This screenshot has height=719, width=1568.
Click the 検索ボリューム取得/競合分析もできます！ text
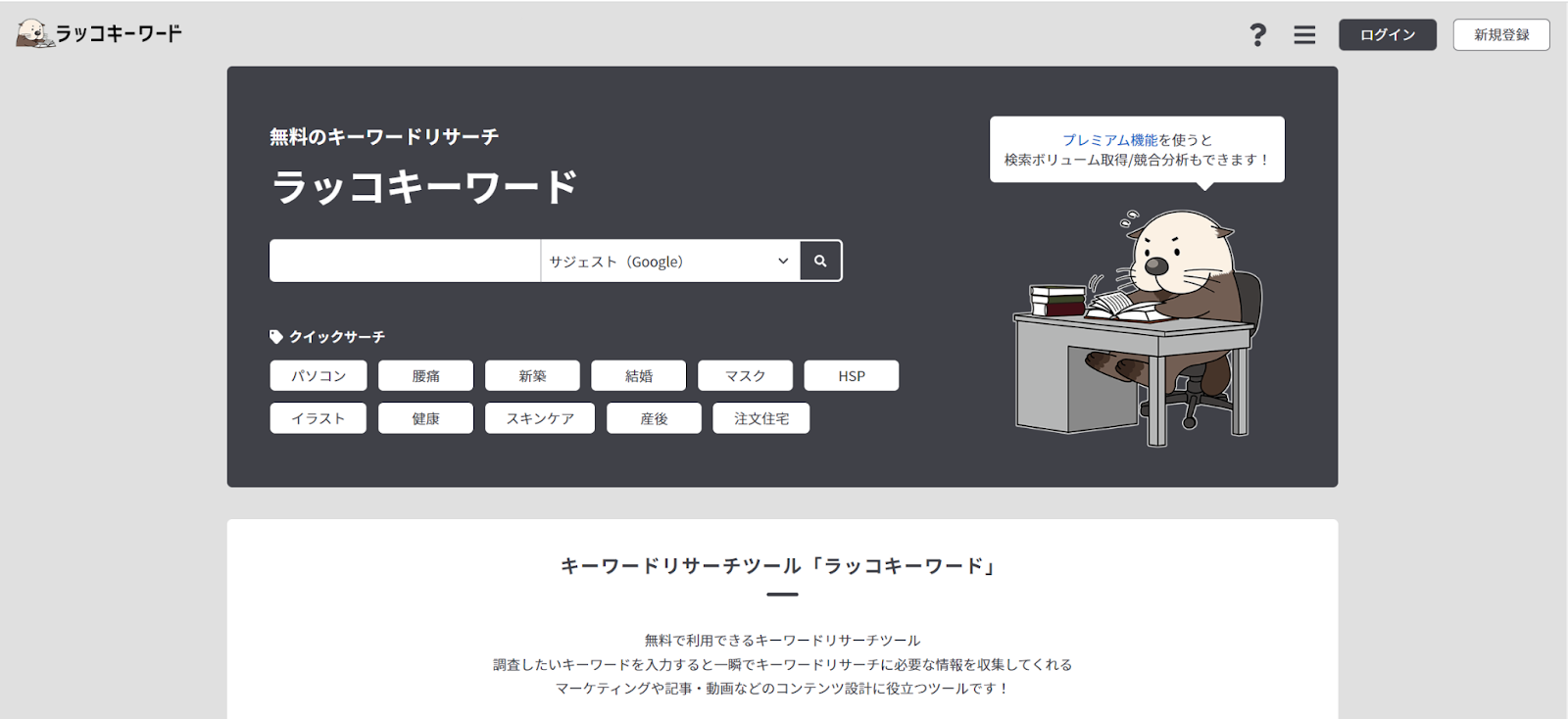tap(1137, 160)
